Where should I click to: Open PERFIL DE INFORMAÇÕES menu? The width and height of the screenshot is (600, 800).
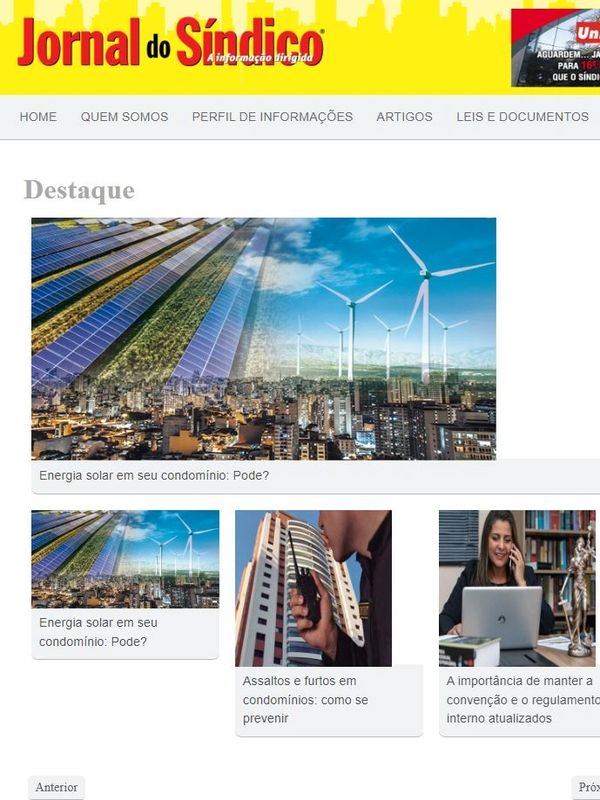pos(272,117)
